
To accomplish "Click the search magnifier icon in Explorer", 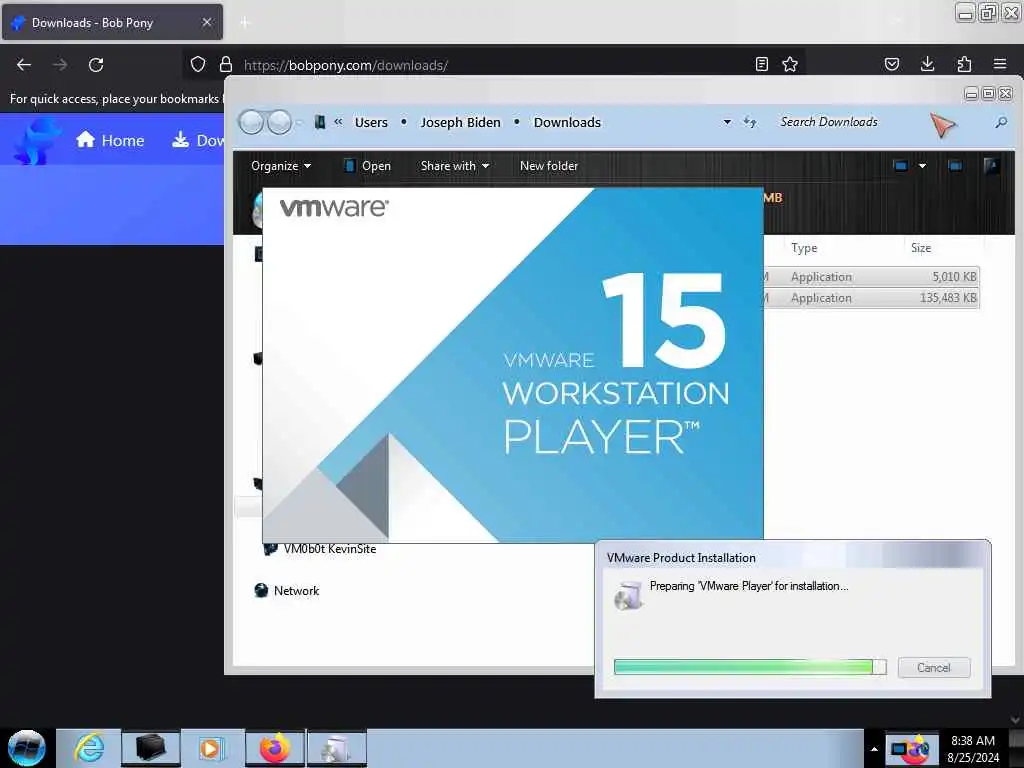I will [1000, 122].
